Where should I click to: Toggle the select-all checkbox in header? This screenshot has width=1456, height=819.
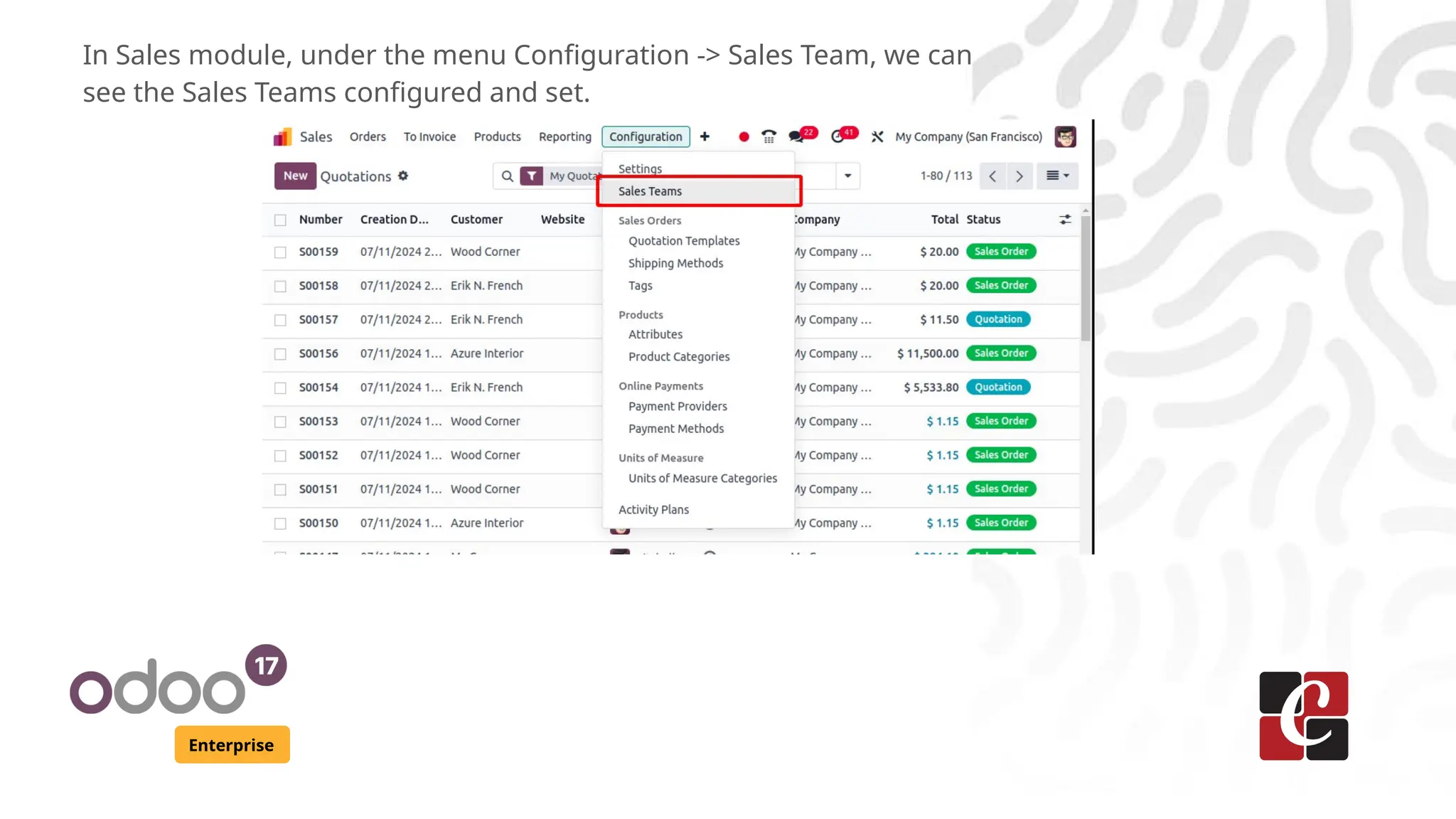pos(280,220)
